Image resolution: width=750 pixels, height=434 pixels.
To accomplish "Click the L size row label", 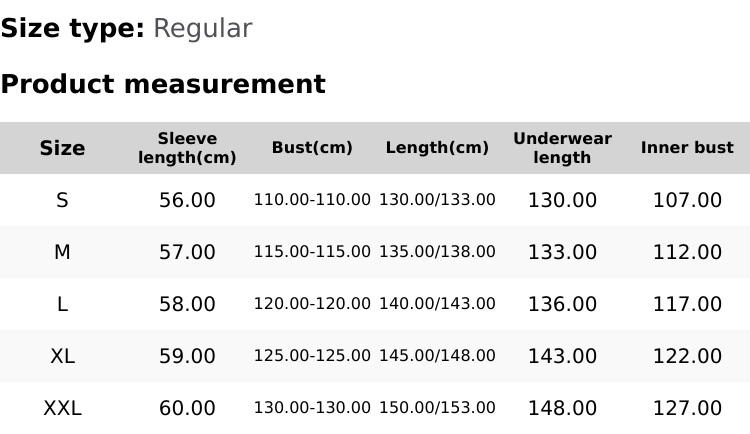I will pos(62,304).
